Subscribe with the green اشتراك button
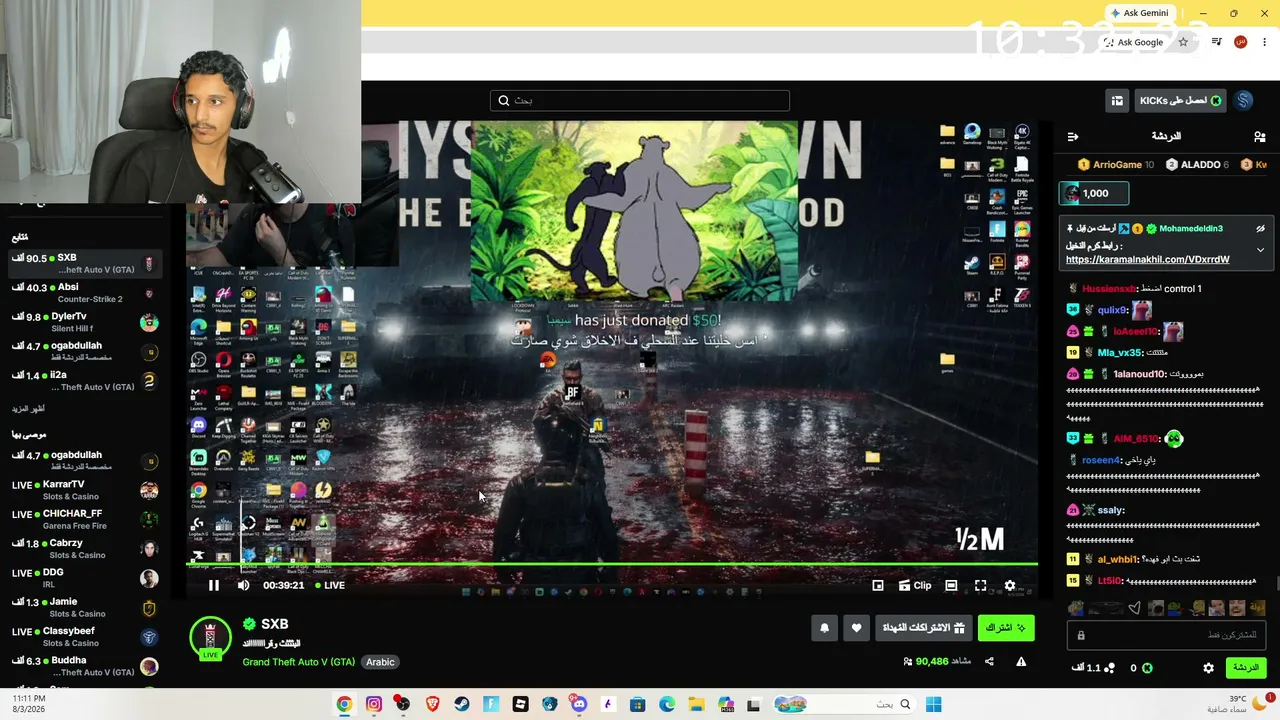This screenshot has height=720, width=1280. [1006, 628]
